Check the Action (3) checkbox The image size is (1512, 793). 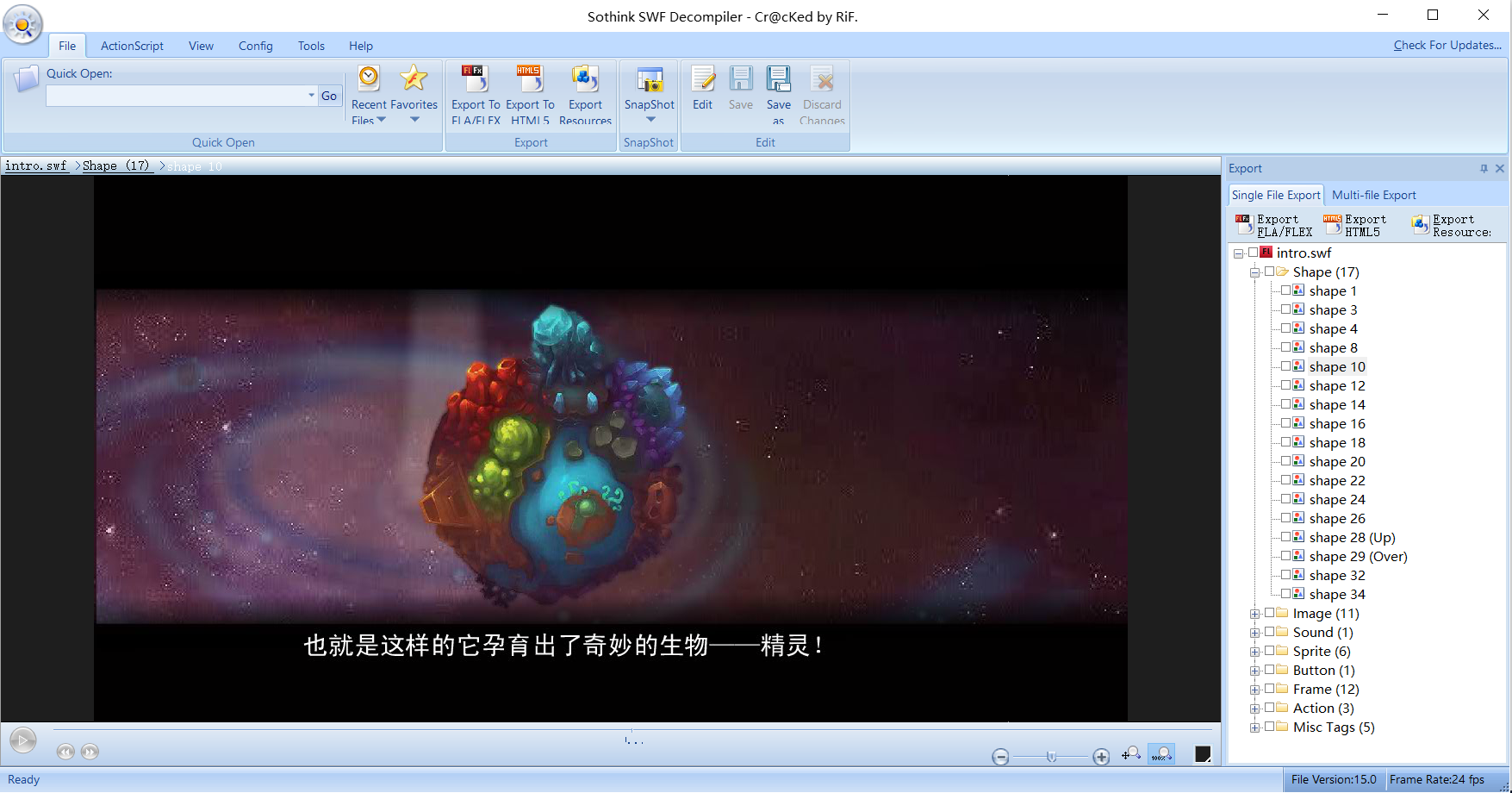click(x=1269, y=708)
